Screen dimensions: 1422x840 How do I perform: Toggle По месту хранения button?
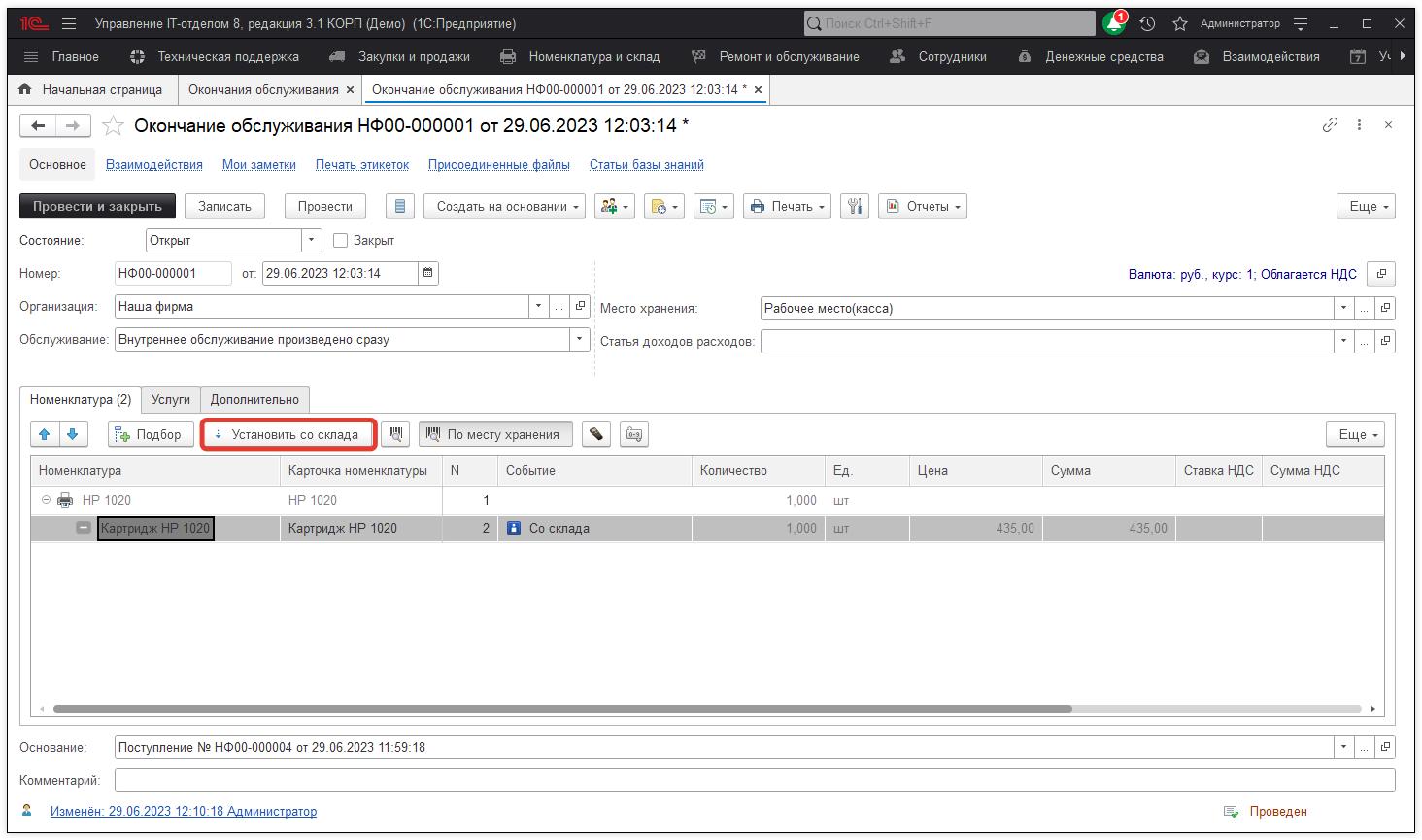click(x=495, y=434)
